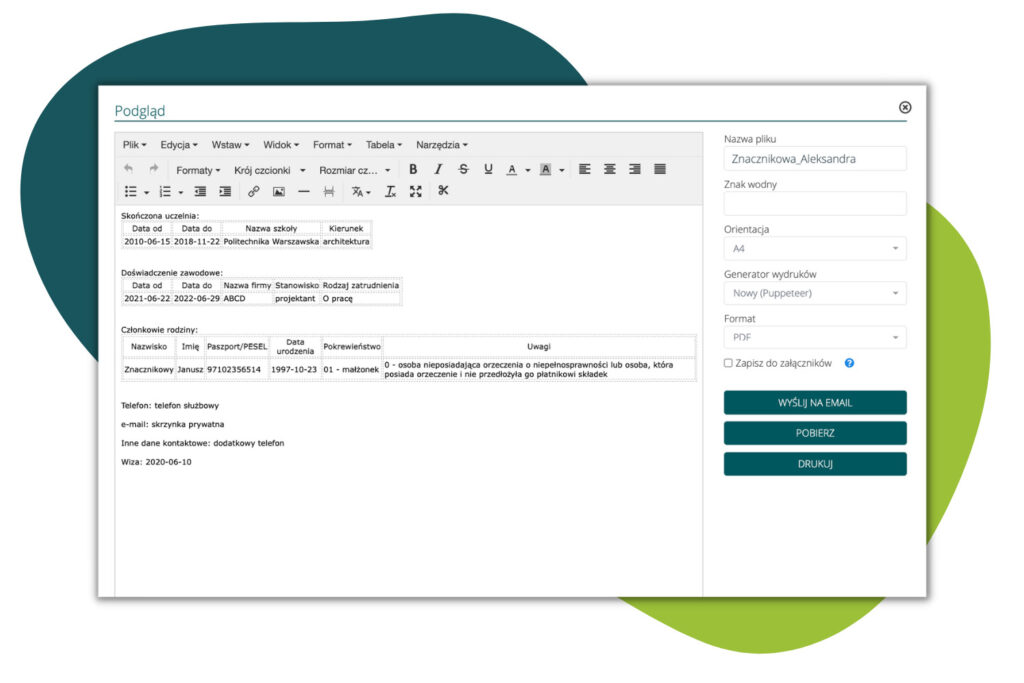1024x683 pixels.
Task: Expand the Generator wydruków dropdown
Action: coord(815,293)
